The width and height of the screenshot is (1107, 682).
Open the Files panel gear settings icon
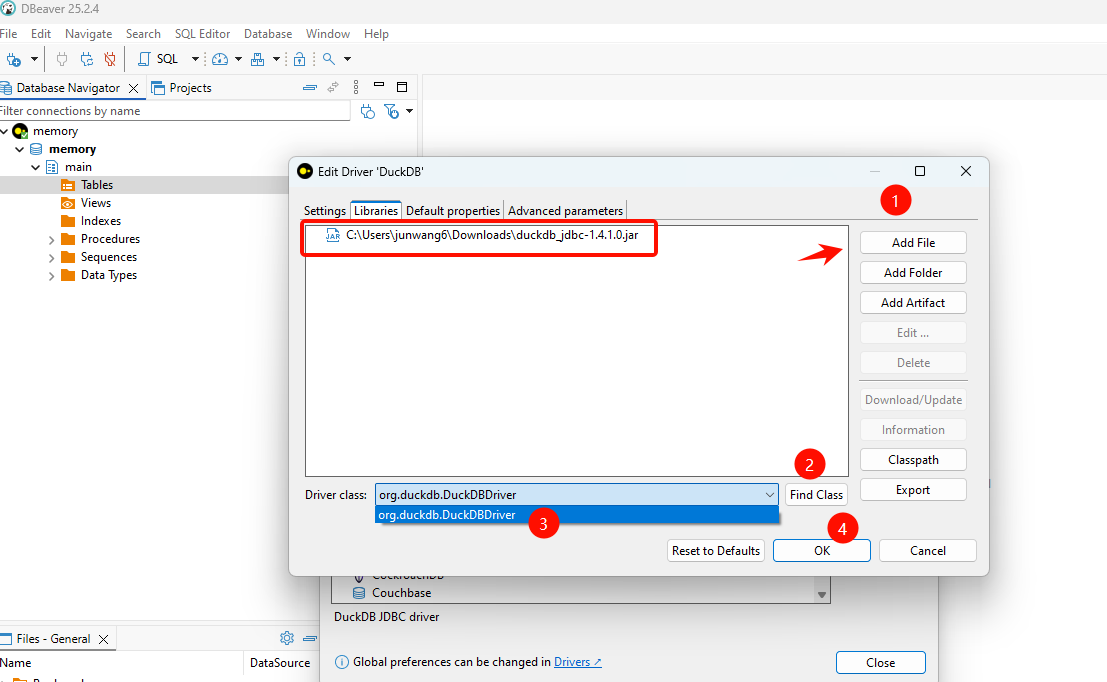pyautogui.click(x=287, y=638)
